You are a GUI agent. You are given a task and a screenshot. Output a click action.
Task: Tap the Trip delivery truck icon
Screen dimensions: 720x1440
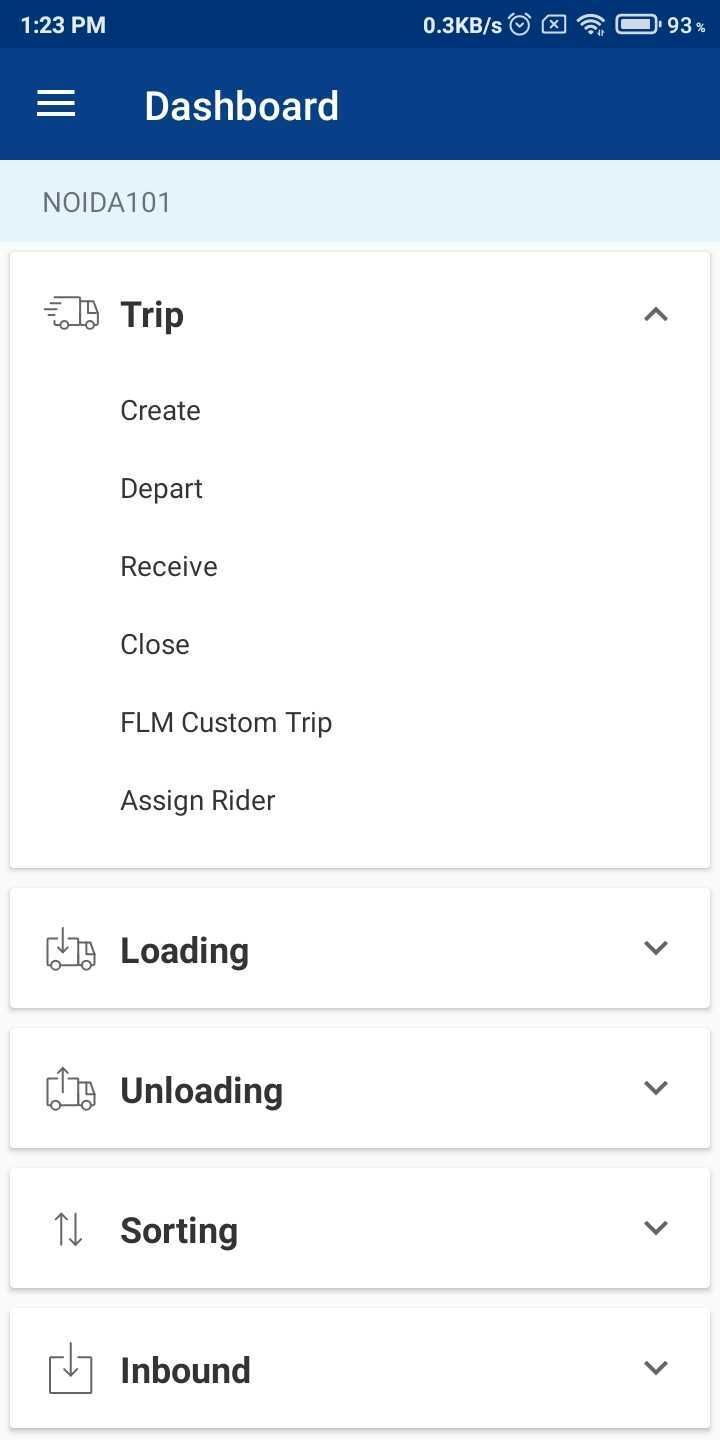[72, 314]
